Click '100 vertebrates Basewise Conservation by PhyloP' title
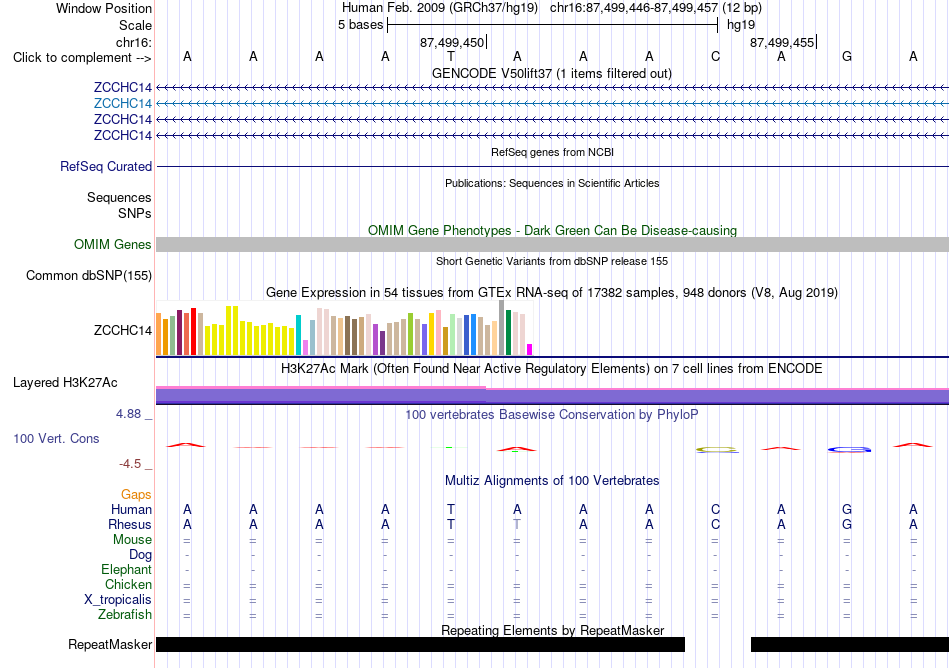The height and width of the screenshot is (668, 950). [x=552, y=415]
